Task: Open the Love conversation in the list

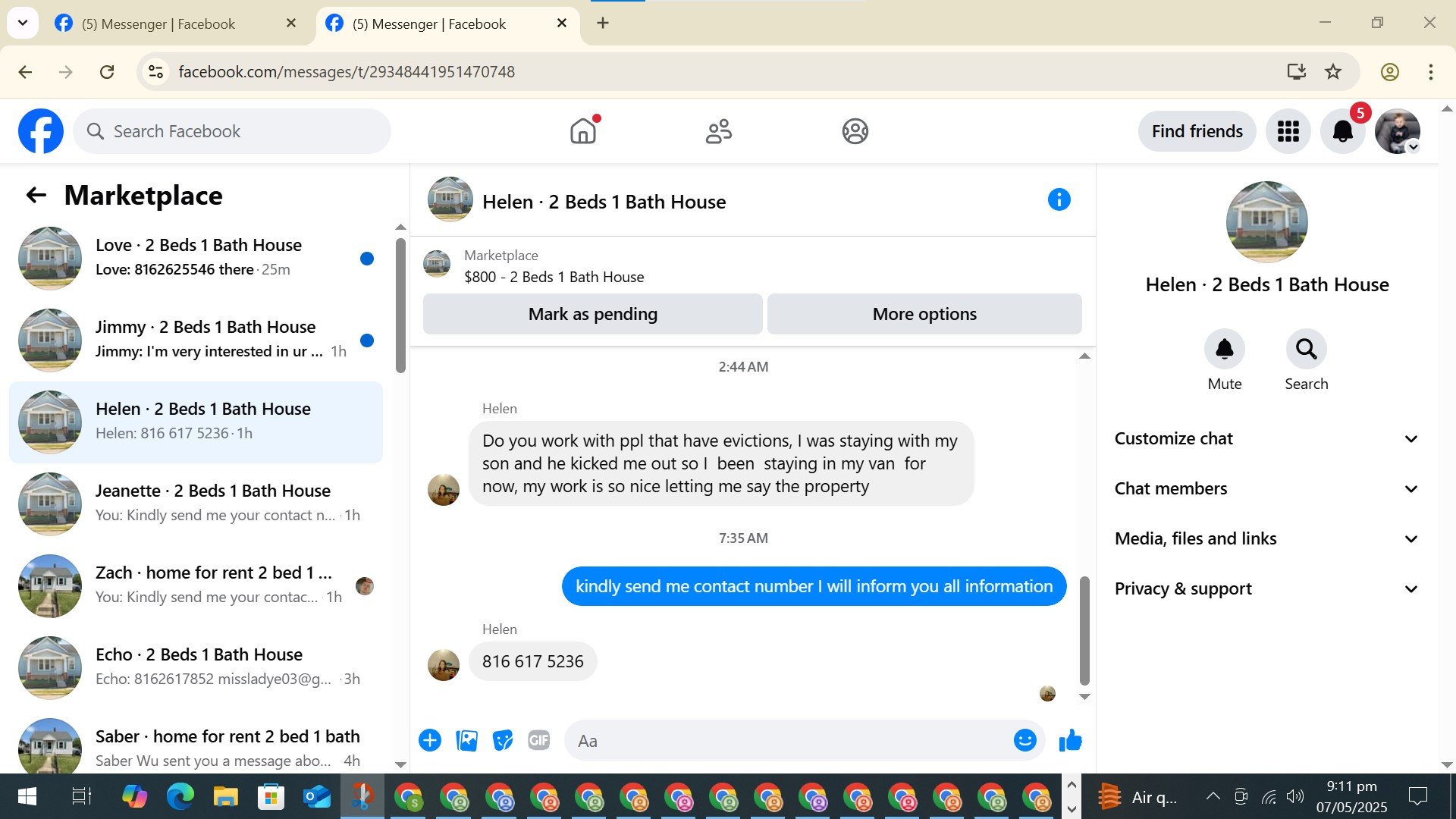Action: tap(197, 258)
